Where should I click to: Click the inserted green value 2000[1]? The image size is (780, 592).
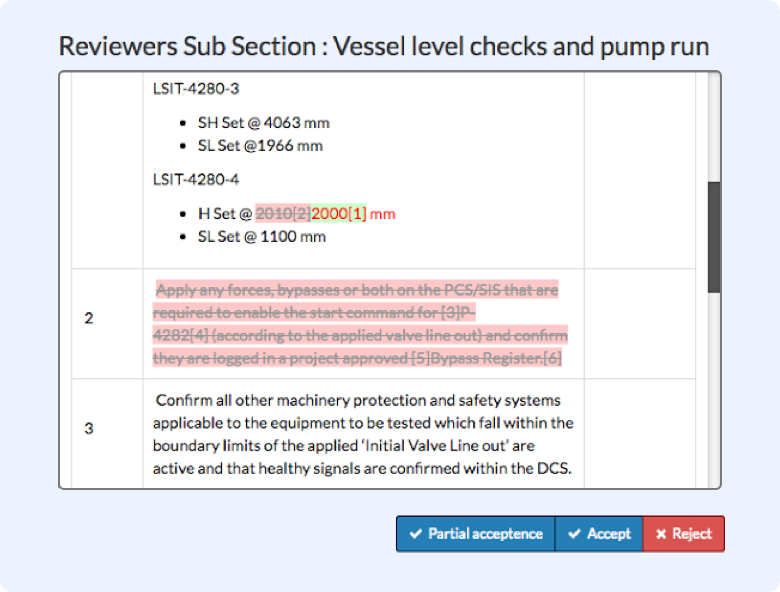[339, 214]
